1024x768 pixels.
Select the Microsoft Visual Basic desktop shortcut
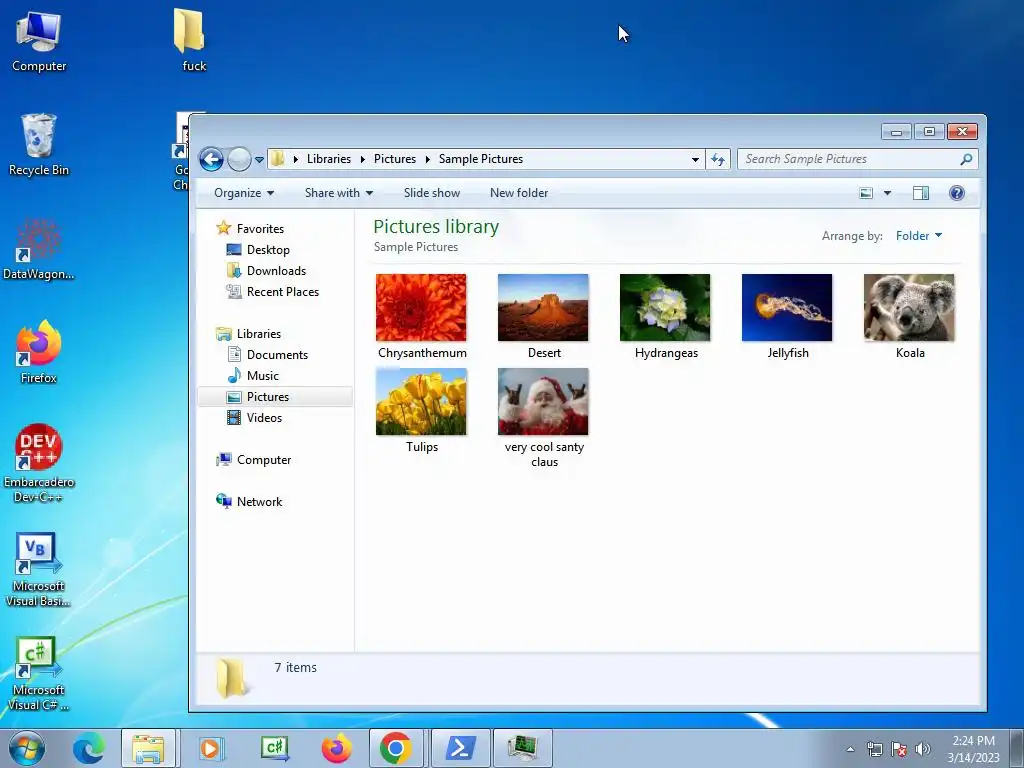pyautogui.click(x=39, y=569)
